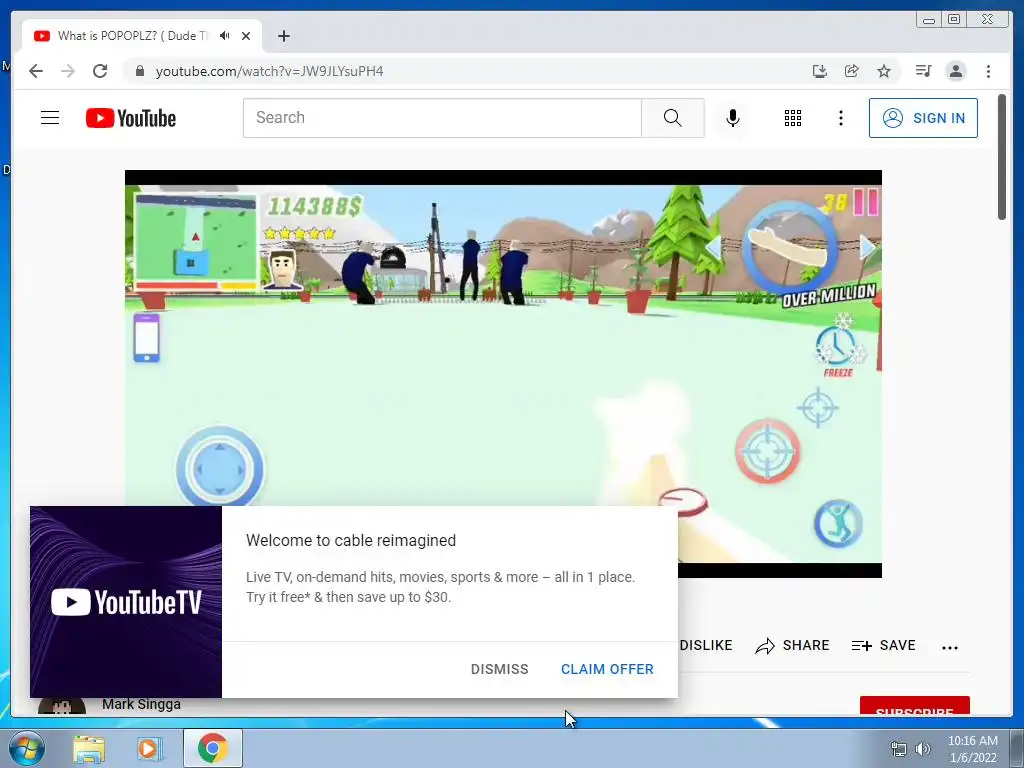Click the YouTubeTV promo image

pos(126,601)
